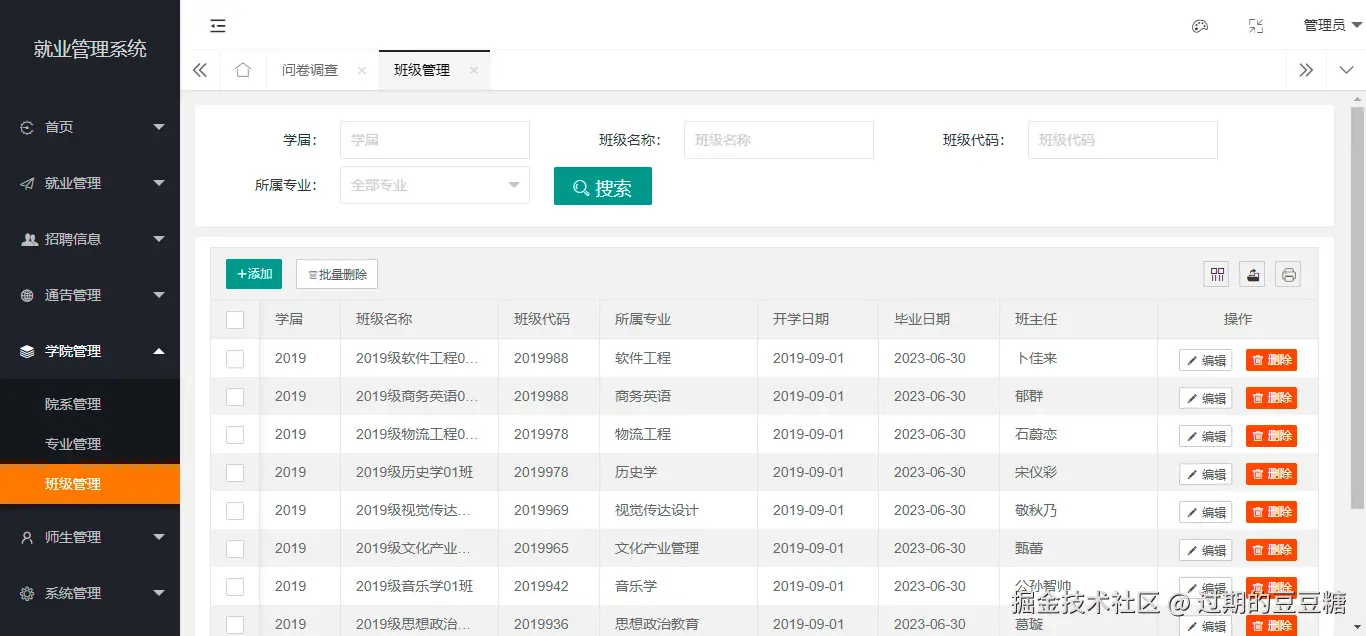
Task: Open the column settings grid icon above table
Action: 1216,273
